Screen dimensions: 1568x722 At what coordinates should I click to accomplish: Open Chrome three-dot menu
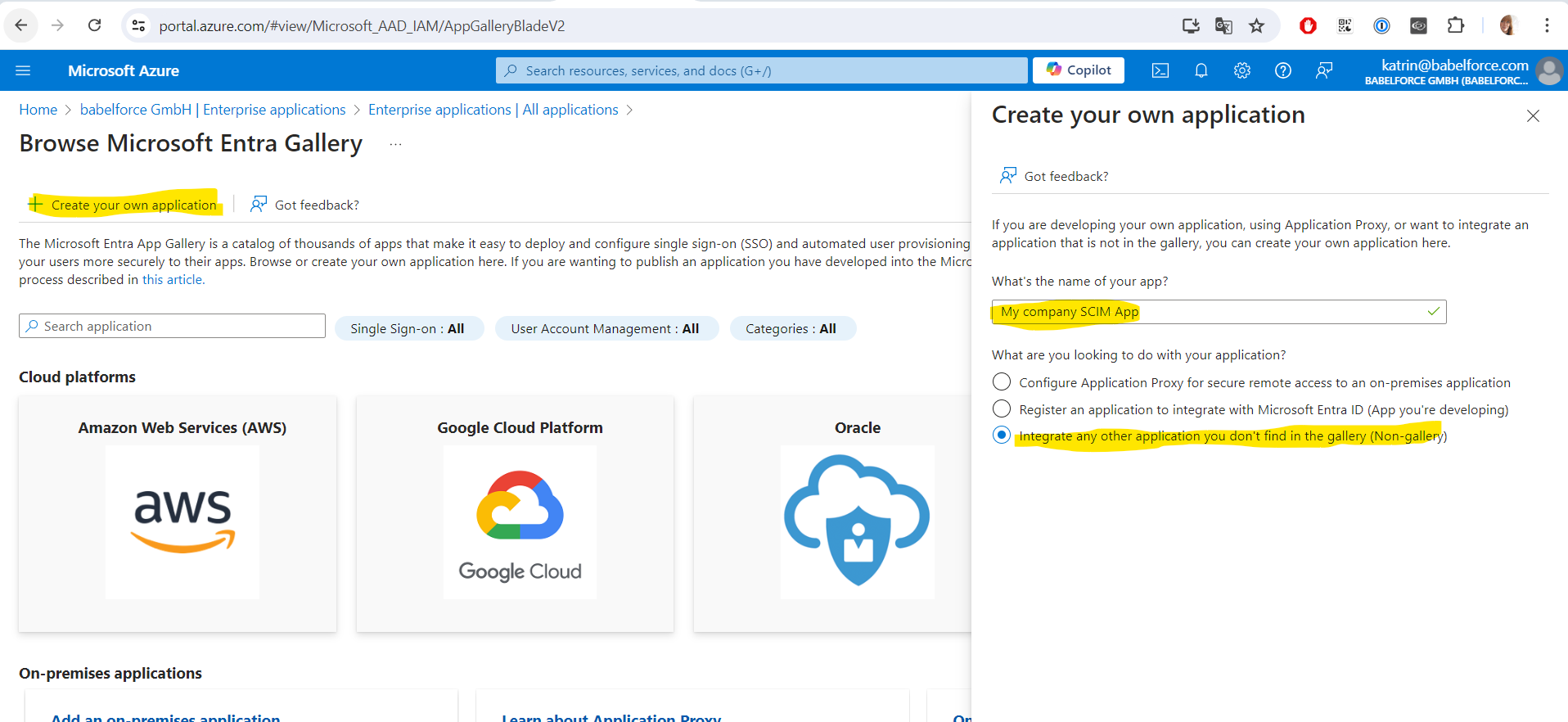pyautogui.click(x=1547, y=26)
